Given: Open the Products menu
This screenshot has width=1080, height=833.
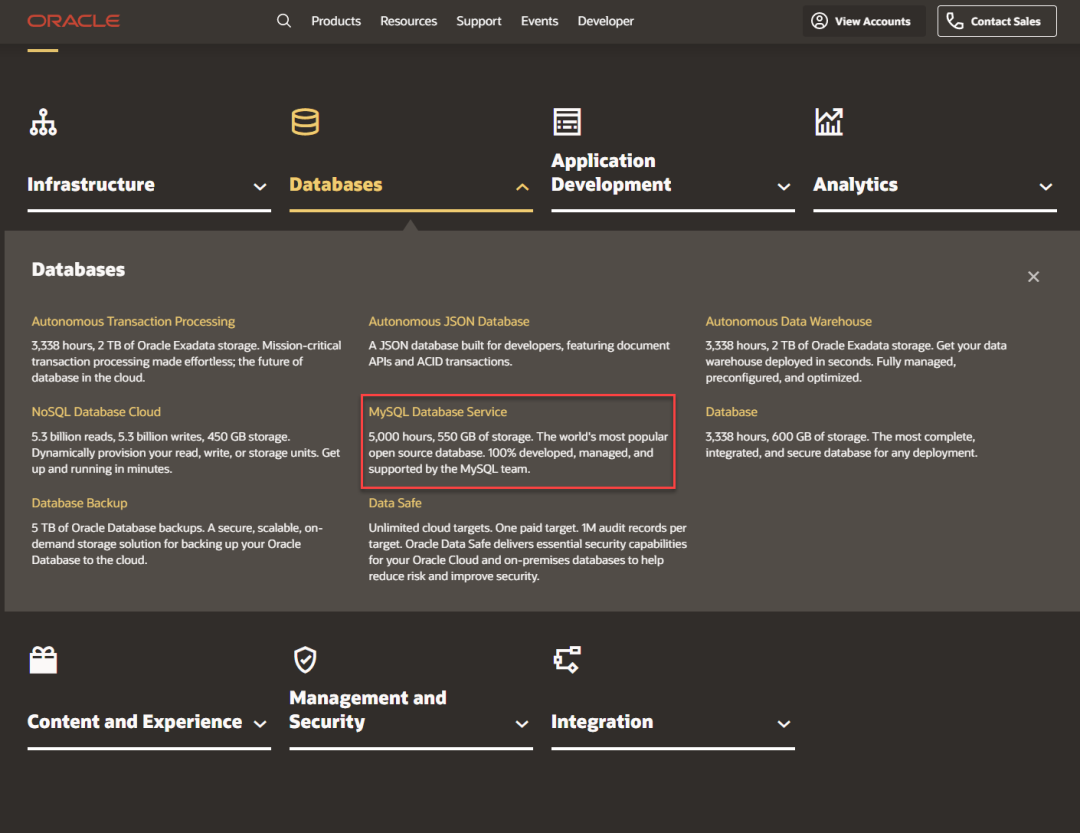Looking at the screenshot, I should (x=336, y=21).
